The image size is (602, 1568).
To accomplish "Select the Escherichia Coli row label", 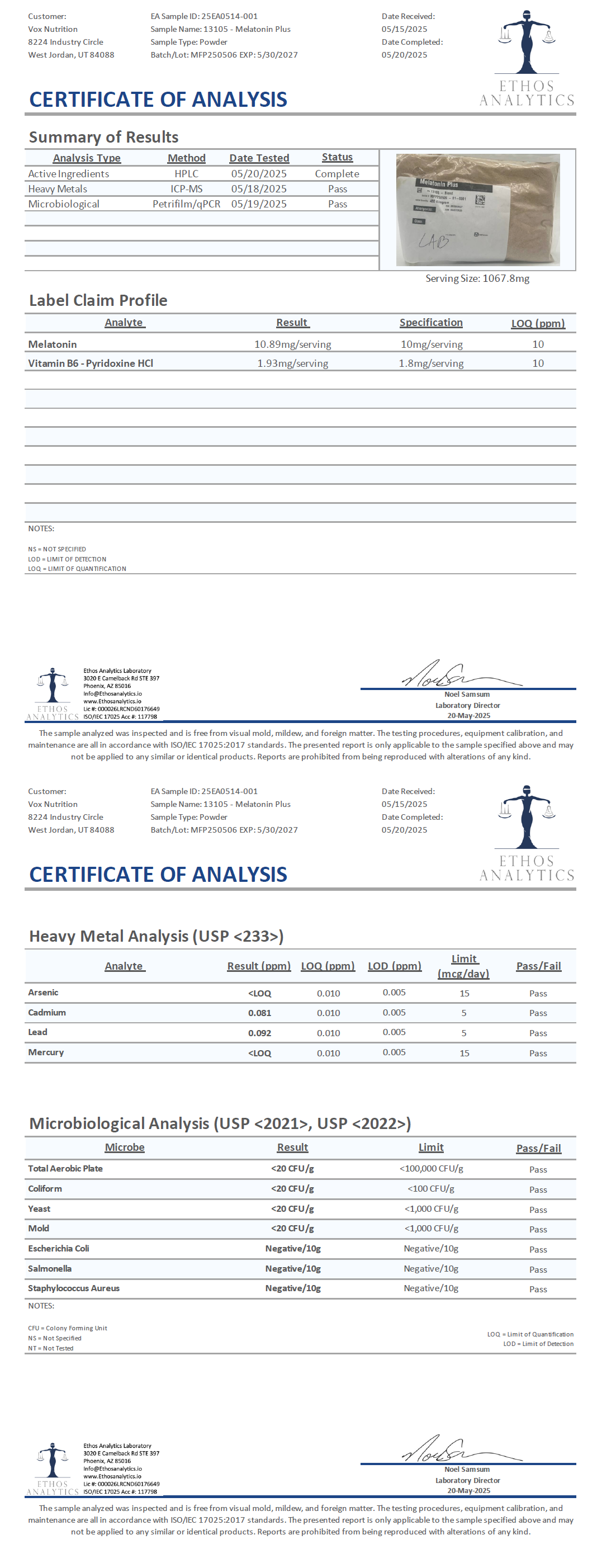I will (59, 1249).
